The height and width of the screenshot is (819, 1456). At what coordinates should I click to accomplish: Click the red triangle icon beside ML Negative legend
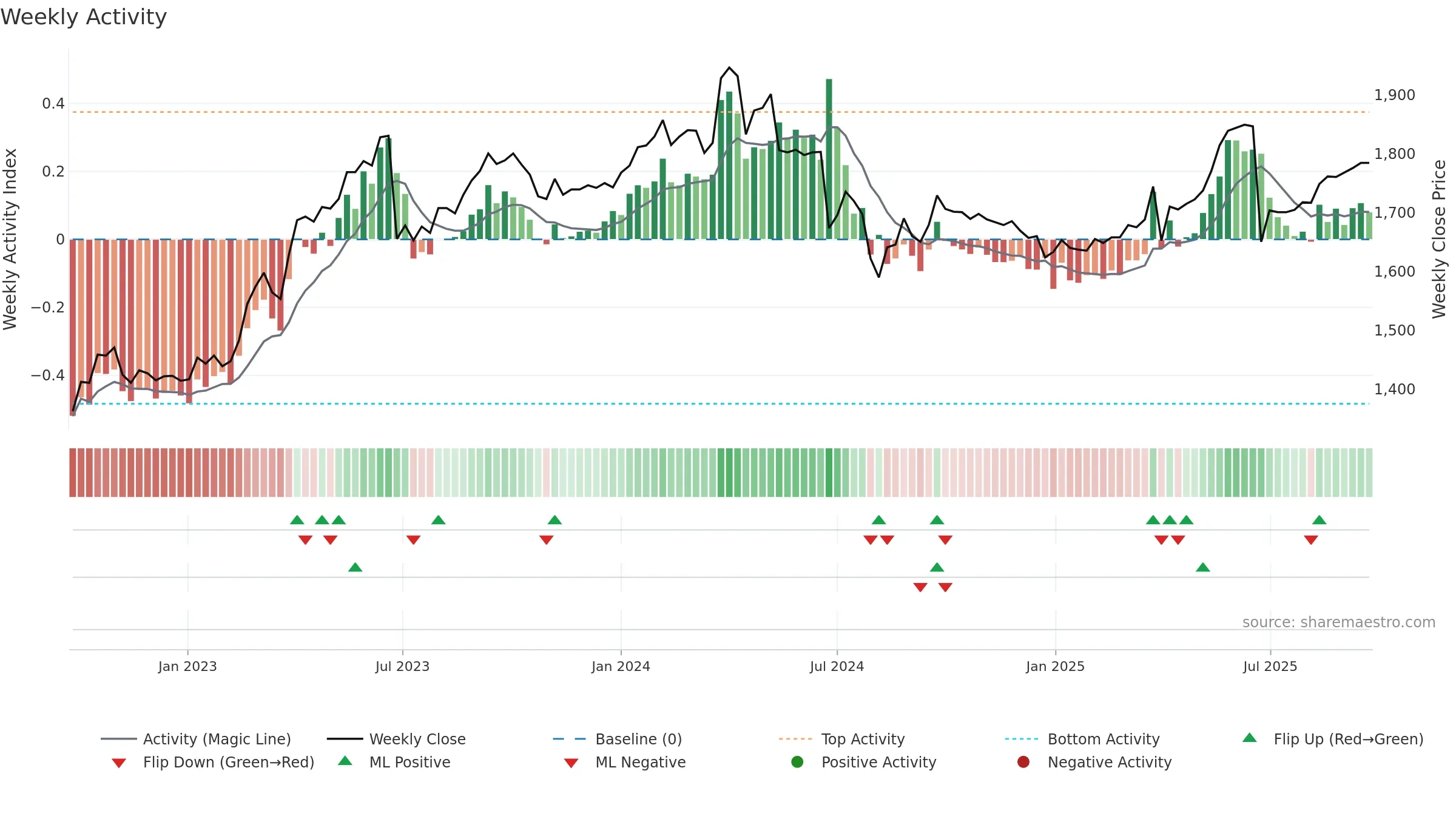coord(571,763)
